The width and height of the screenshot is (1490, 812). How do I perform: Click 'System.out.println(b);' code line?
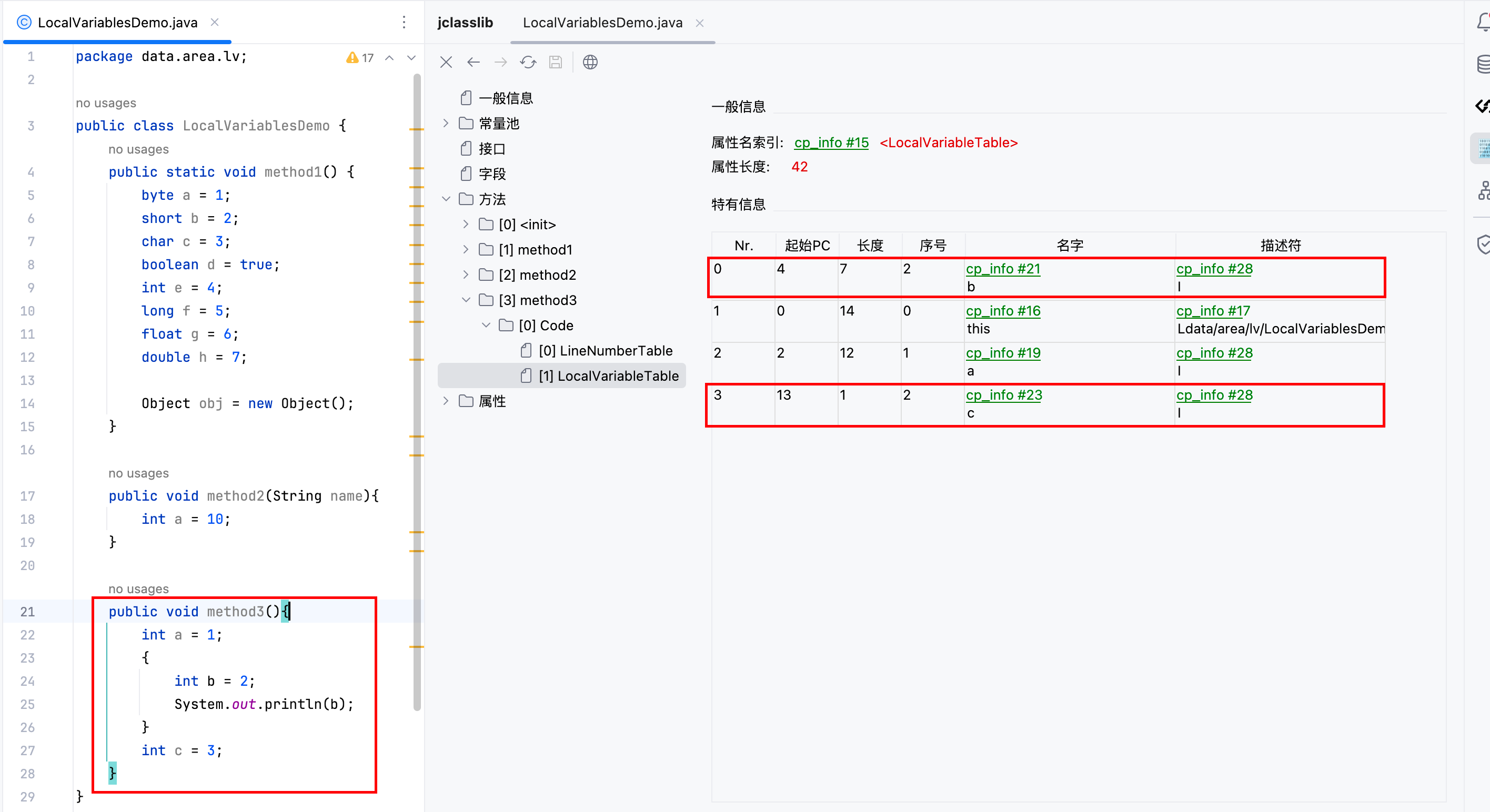pyautogui.click(x=264, y=704)
